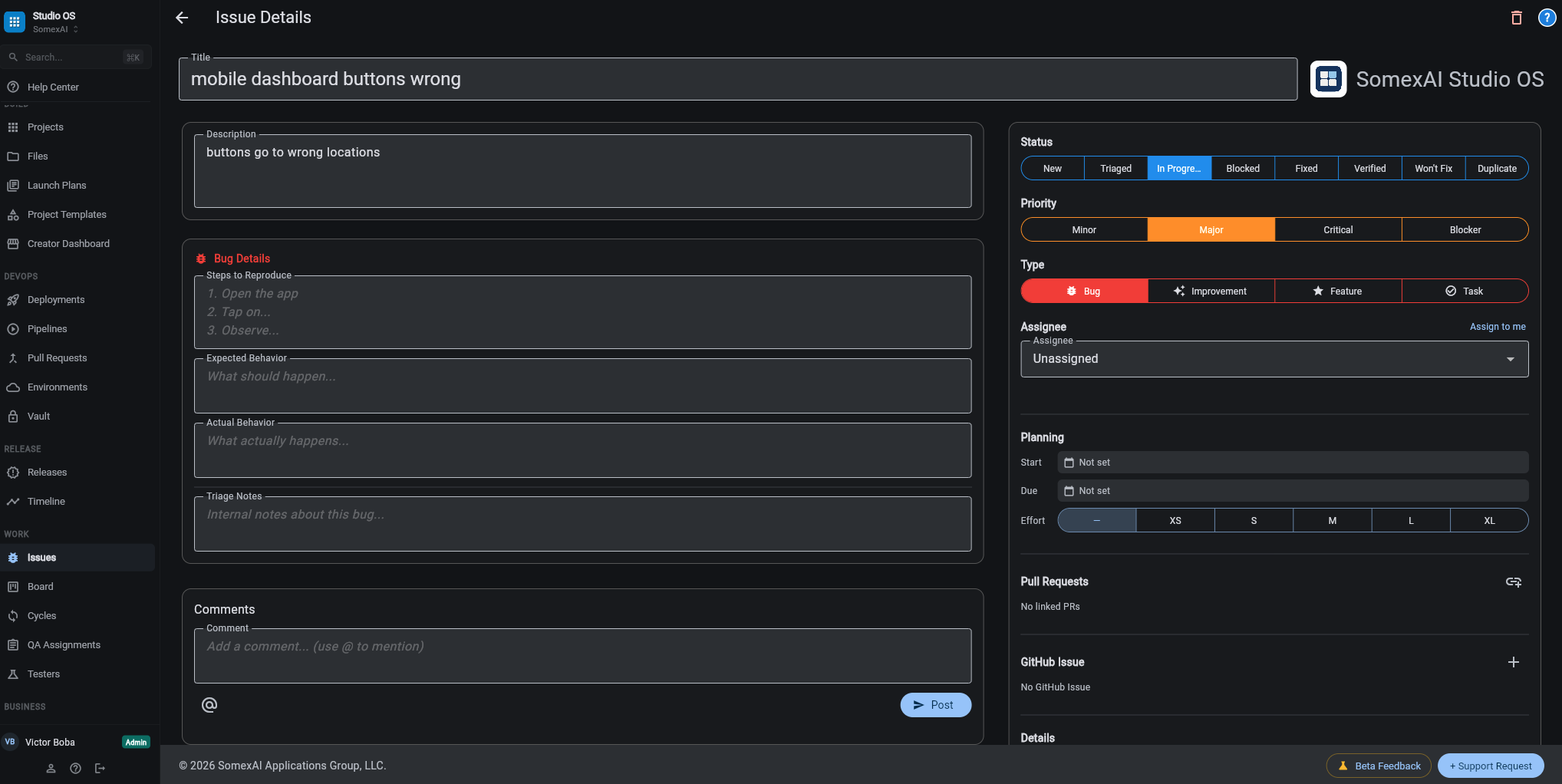The image size is (1562, 784).
Task: Open the Due date picker showing Not set
Action: coord(1293,490)
